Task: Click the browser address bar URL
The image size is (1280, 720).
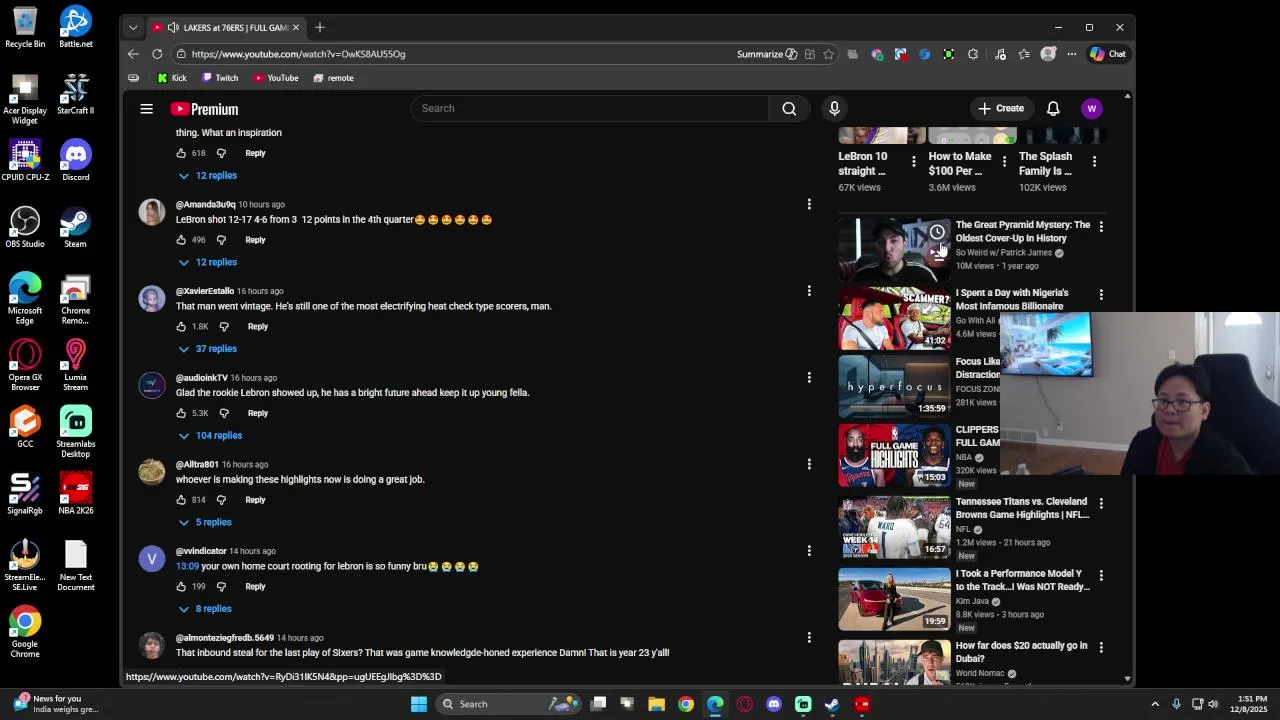Action: (x=298, y=54)
